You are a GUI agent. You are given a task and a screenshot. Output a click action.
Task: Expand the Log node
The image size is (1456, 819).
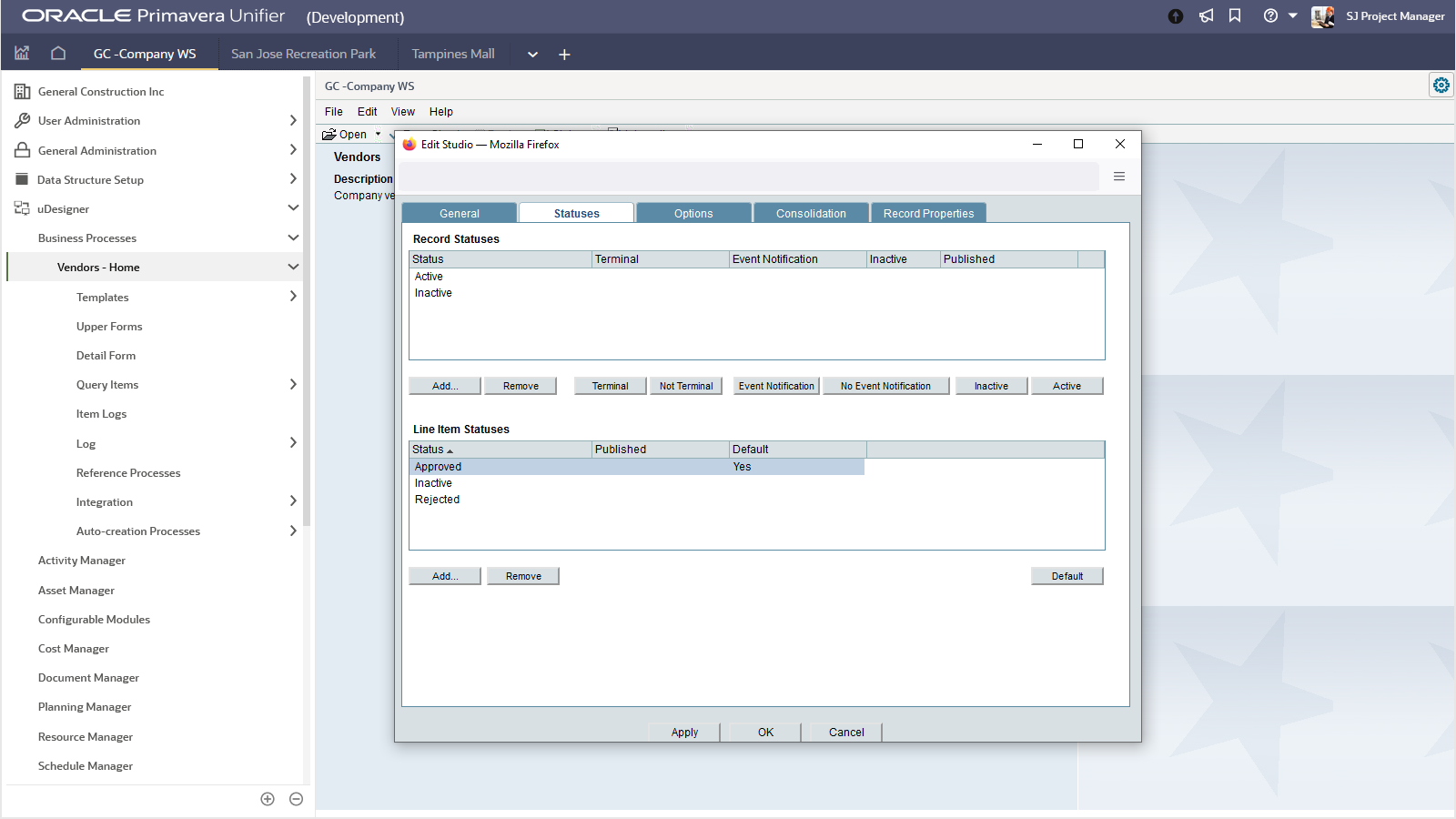293,442
